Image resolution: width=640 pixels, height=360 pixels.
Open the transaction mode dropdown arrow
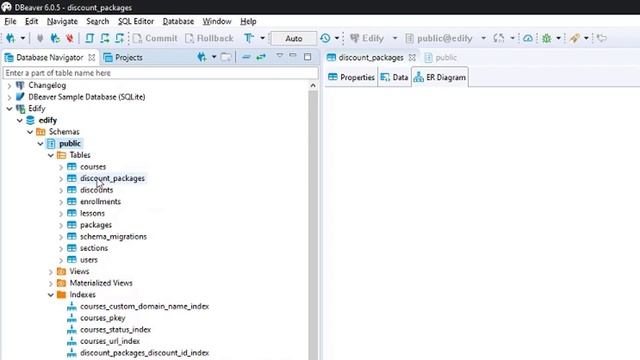click(x=262, y=38)
